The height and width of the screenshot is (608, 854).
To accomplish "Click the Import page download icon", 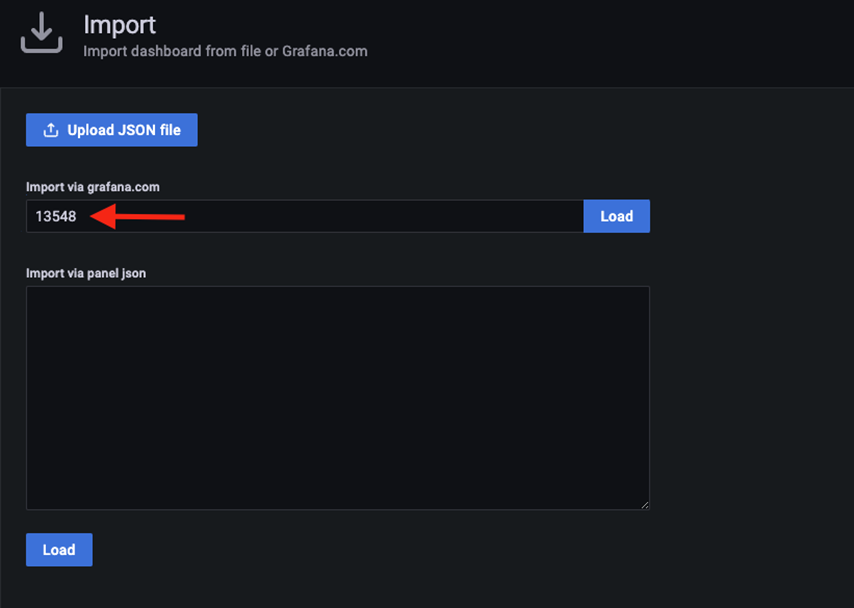I will pyautogui.click(x=42, y=33).
